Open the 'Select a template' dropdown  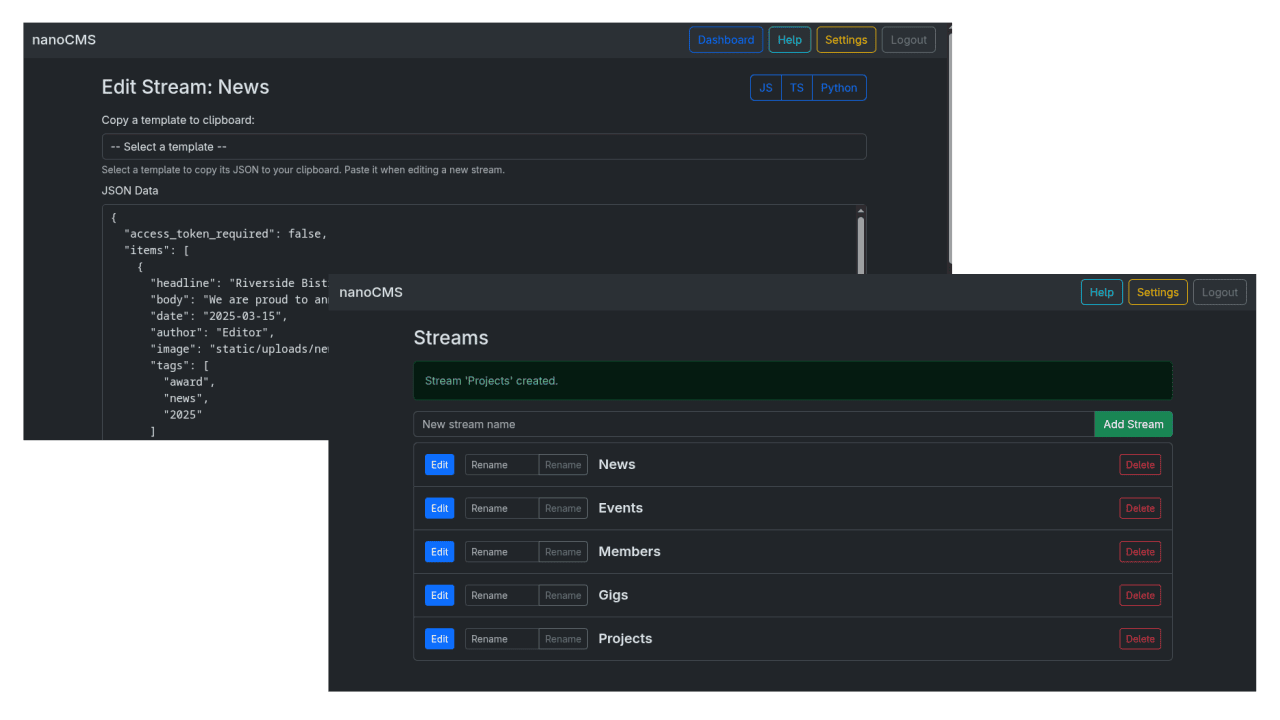click(x=484, y=147)
